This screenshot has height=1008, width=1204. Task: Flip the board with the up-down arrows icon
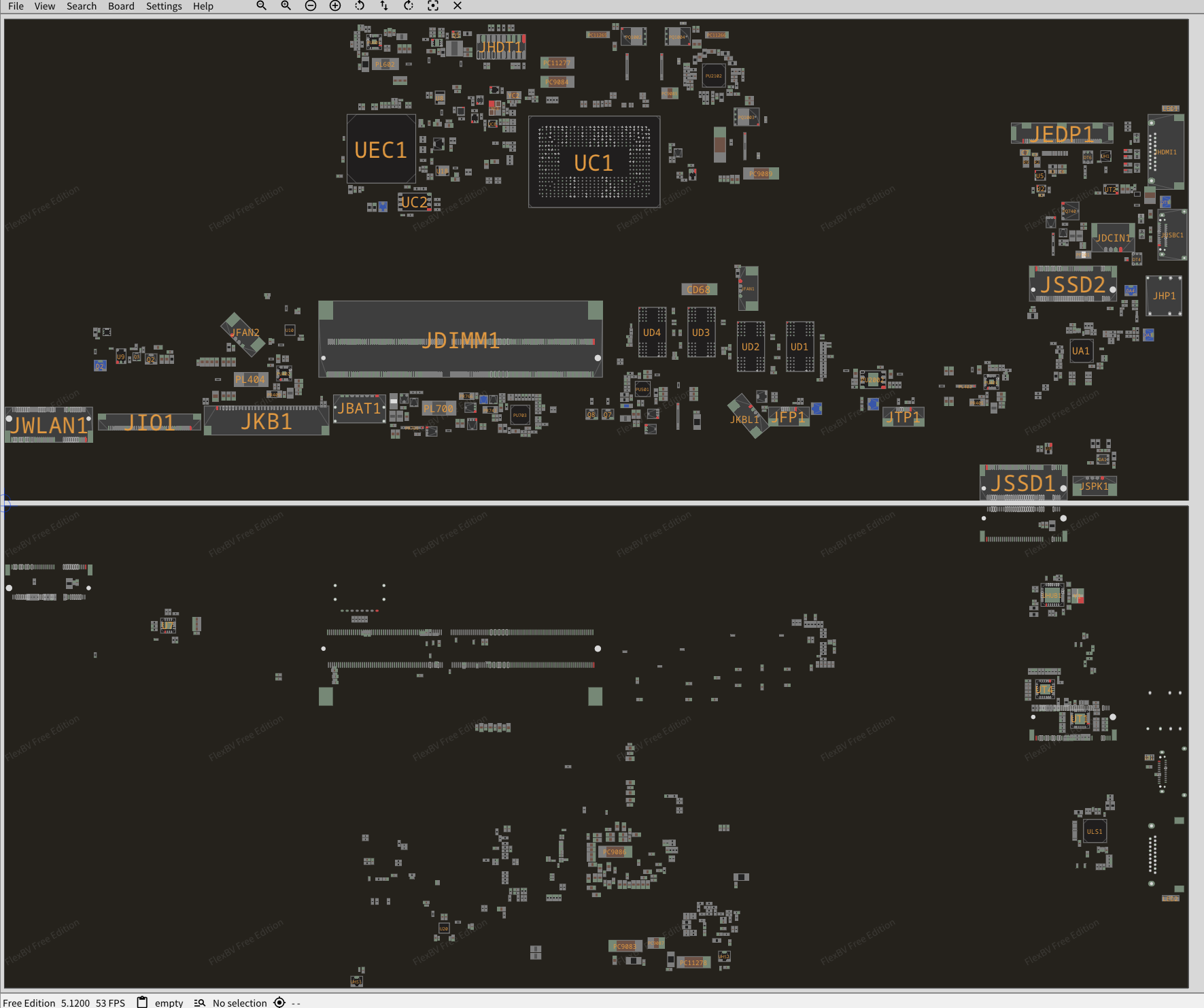click(384, 6)
